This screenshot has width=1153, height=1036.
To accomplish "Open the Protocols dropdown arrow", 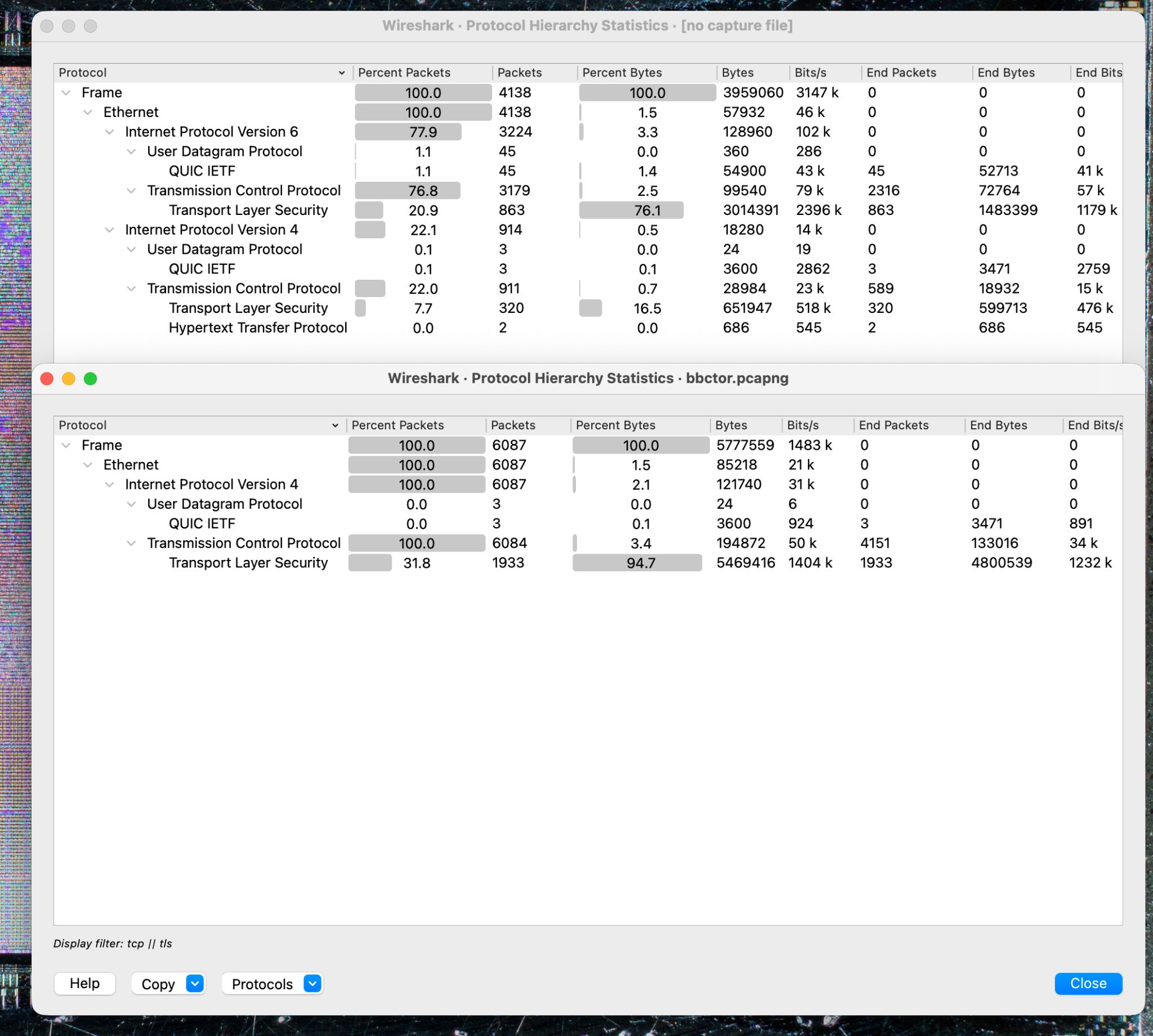I will [312, 983].
